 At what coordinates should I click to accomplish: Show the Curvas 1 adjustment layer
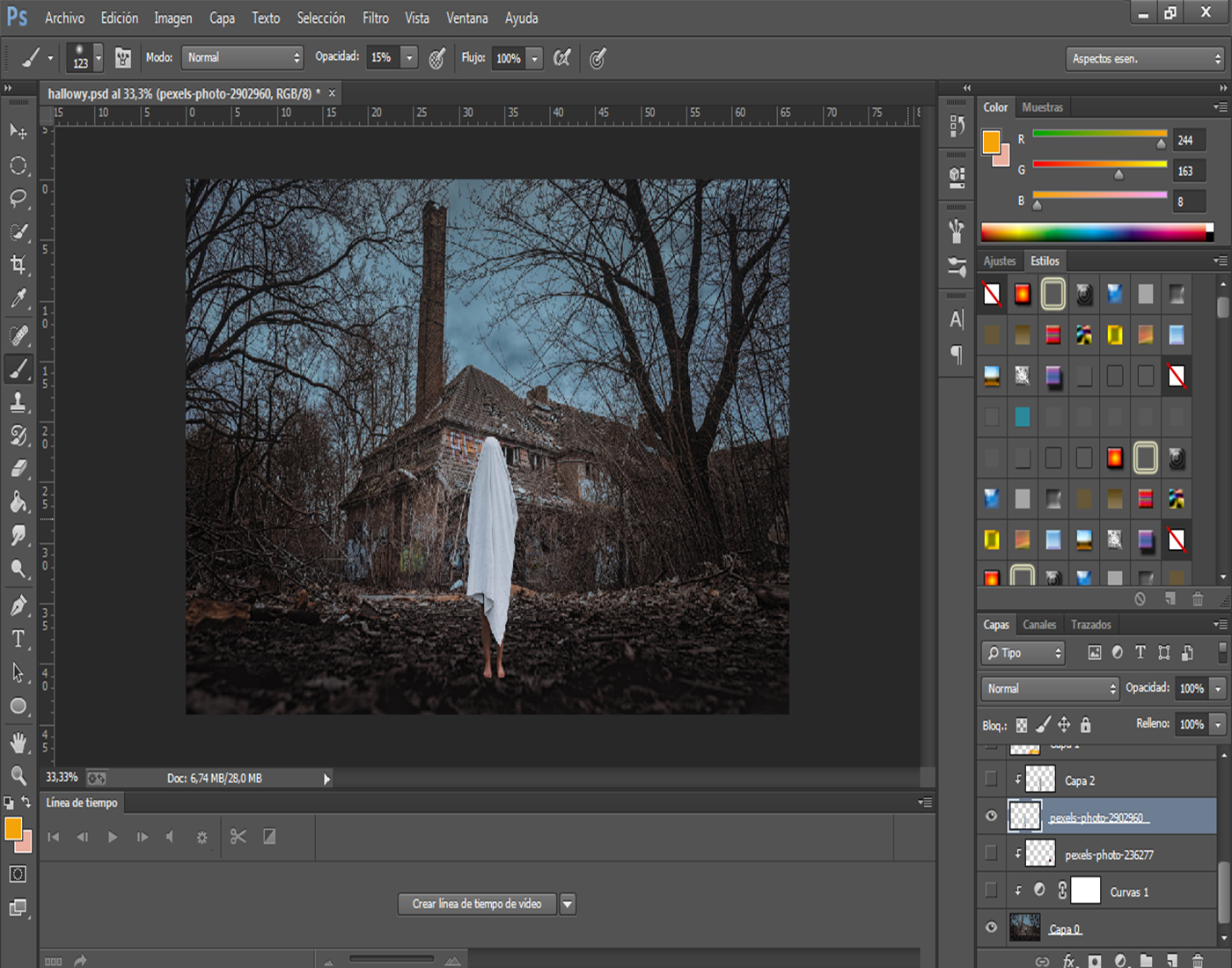click(992, 890)
